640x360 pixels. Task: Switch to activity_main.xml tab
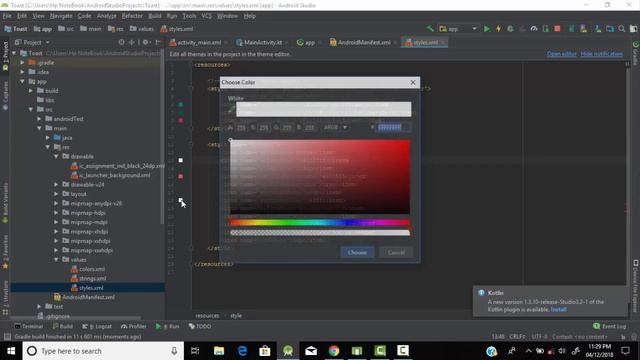tap(198, 42)
